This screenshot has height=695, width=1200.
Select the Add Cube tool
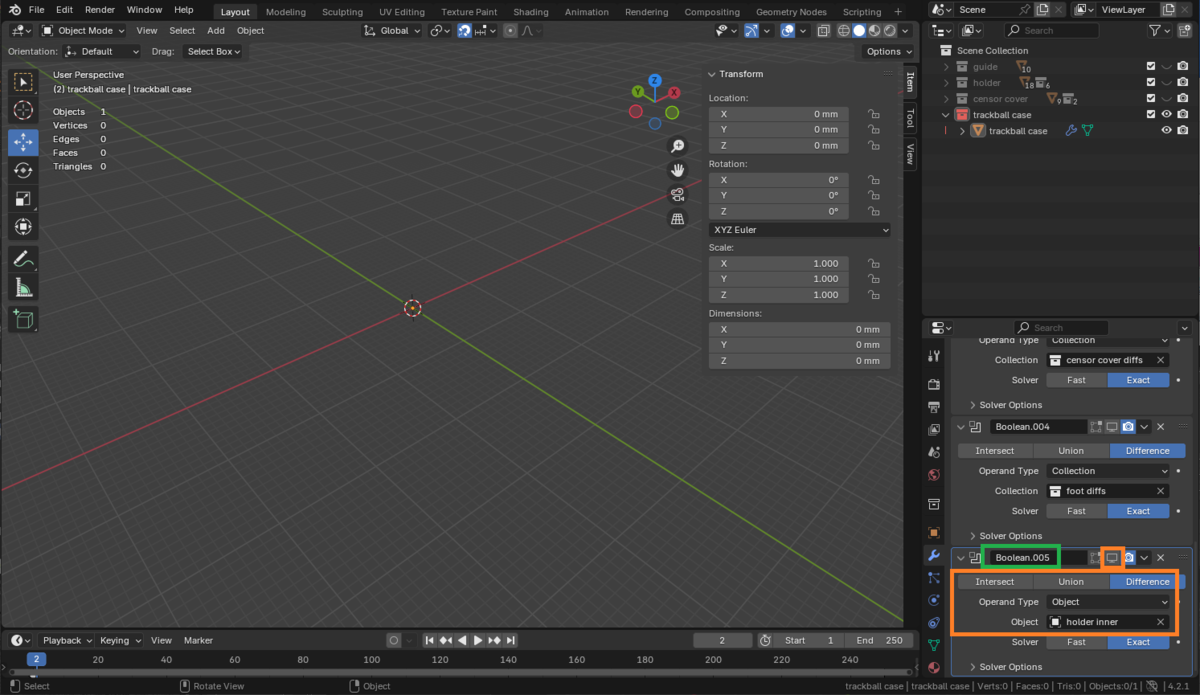point(23,320)
